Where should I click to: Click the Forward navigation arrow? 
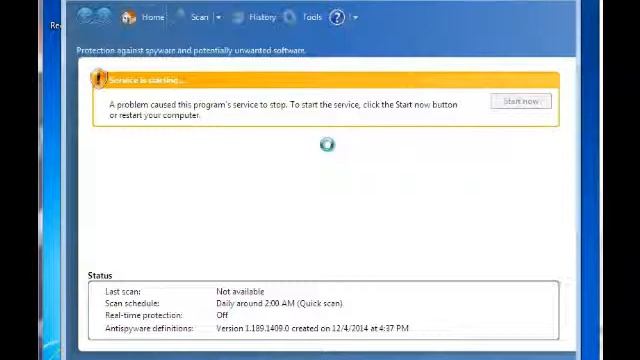click(x=104, y=16)
